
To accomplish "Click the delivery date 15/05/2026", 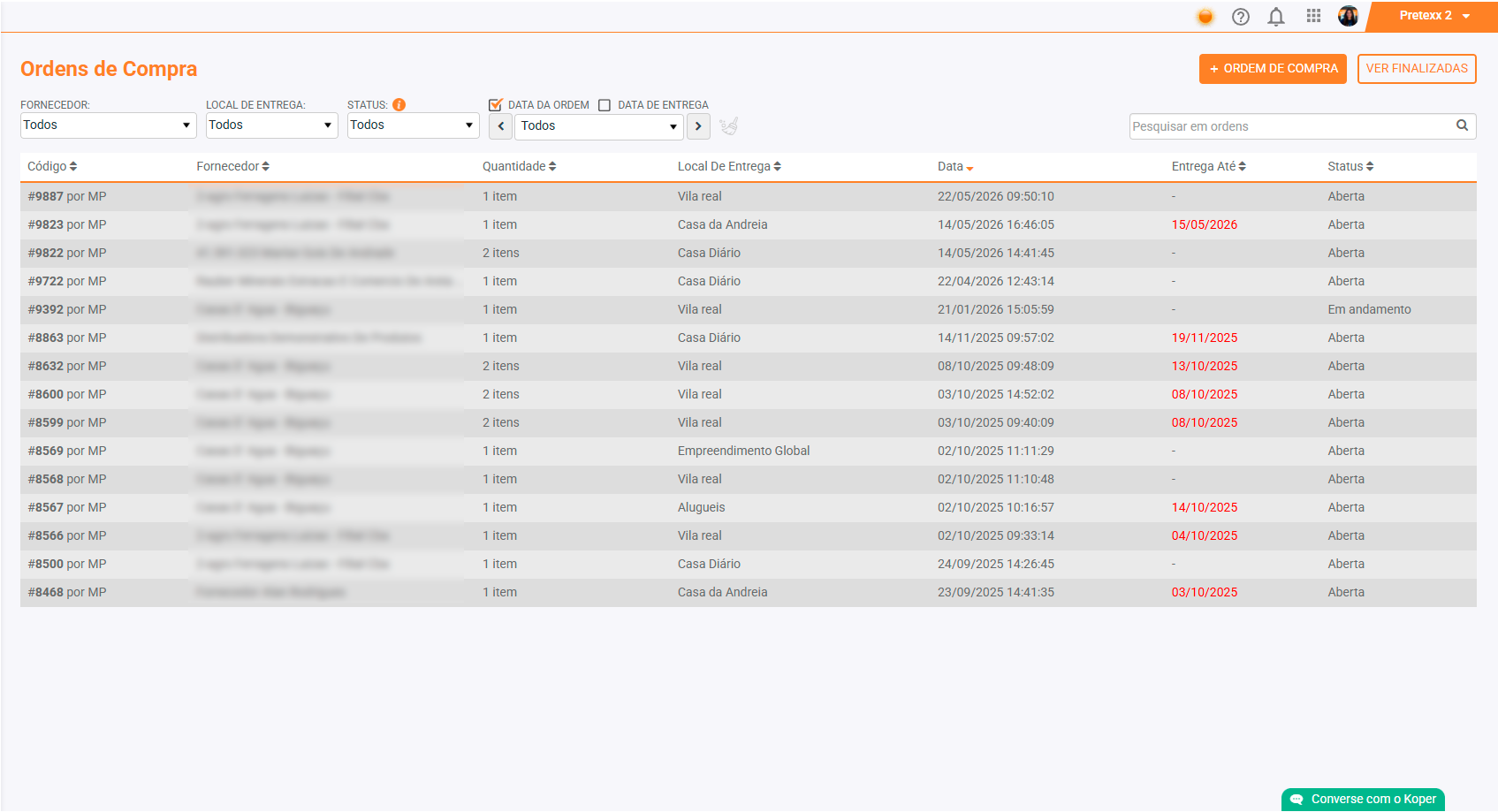I will click(1205, 224).
